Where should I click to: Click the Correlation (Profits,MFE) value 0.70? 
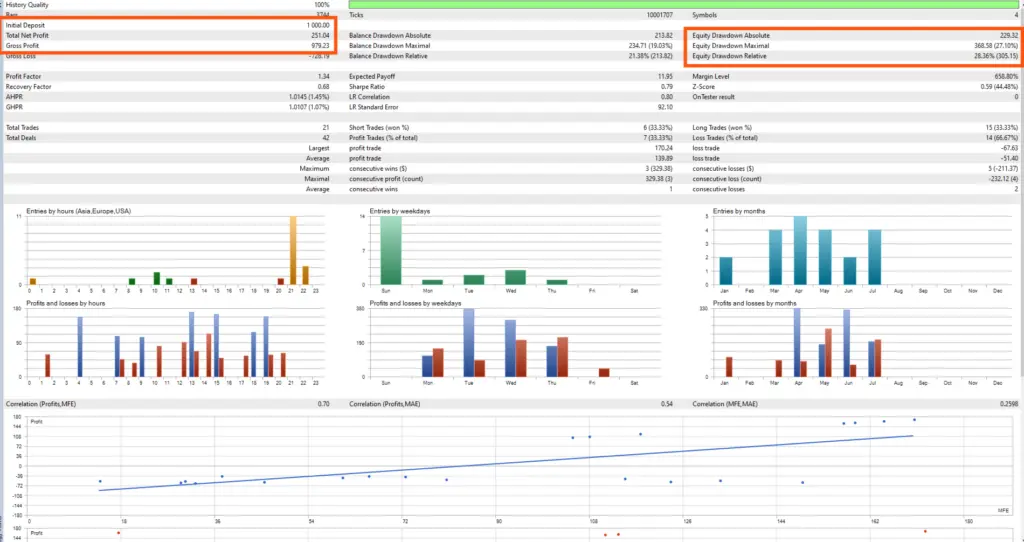[323, 404]
